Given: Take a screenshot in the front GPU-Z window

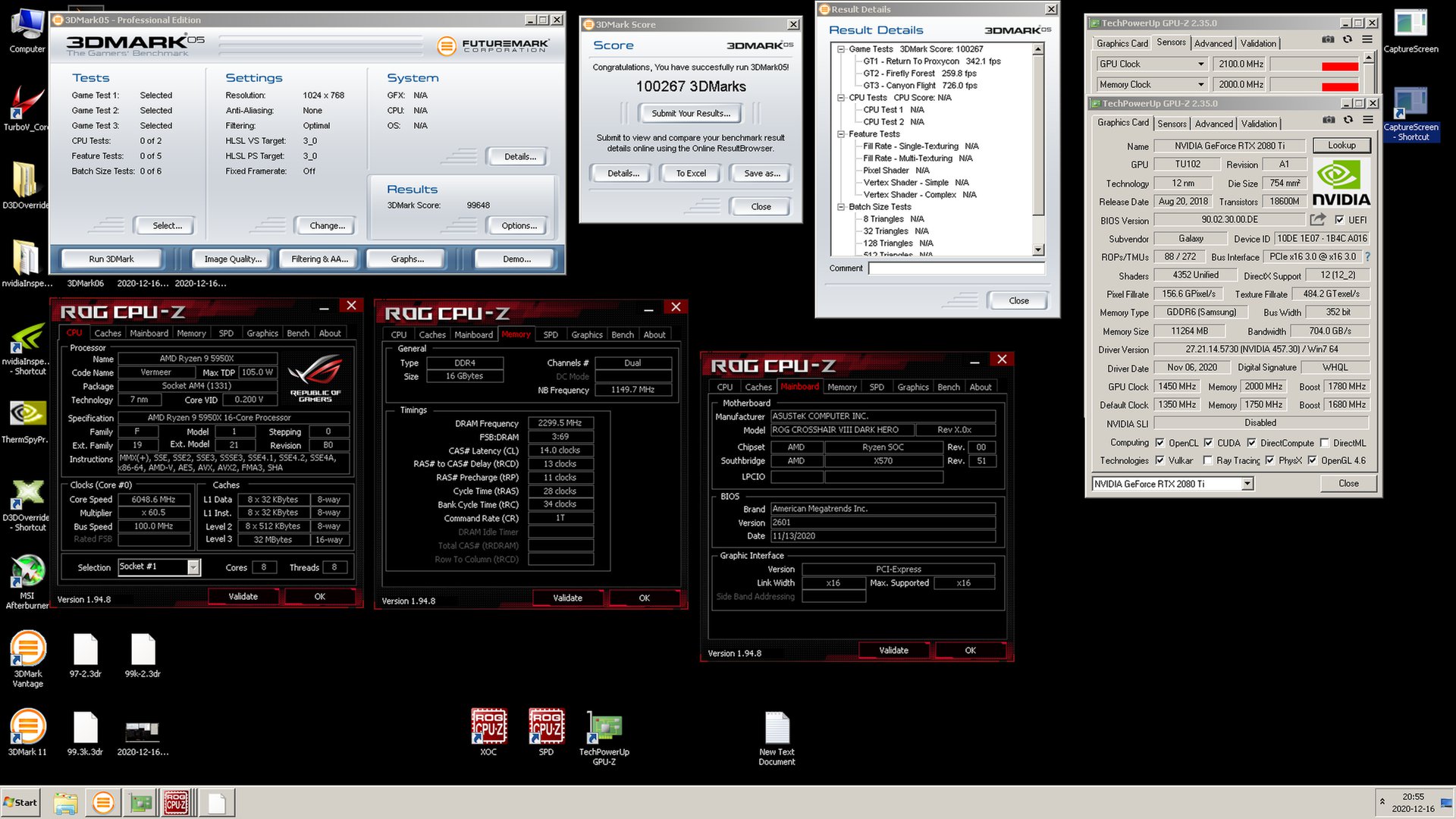Looking at the screenshot, I should 1329,120.
